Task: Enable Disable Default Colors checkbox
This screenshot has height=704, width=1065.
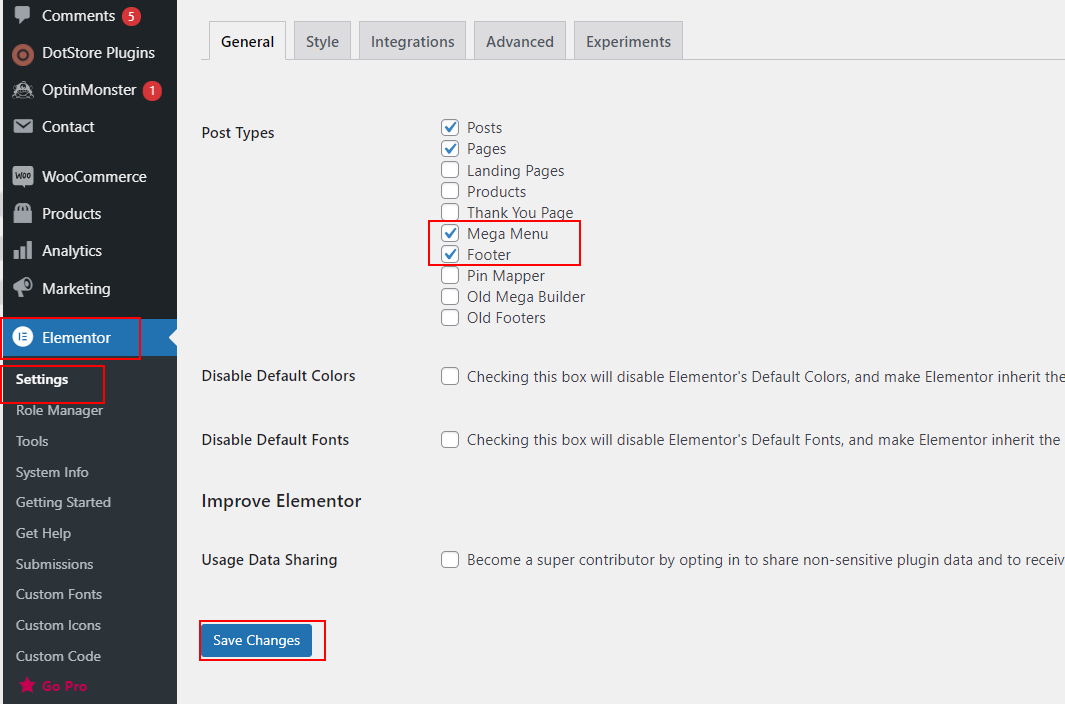Action: pos(450,376)
